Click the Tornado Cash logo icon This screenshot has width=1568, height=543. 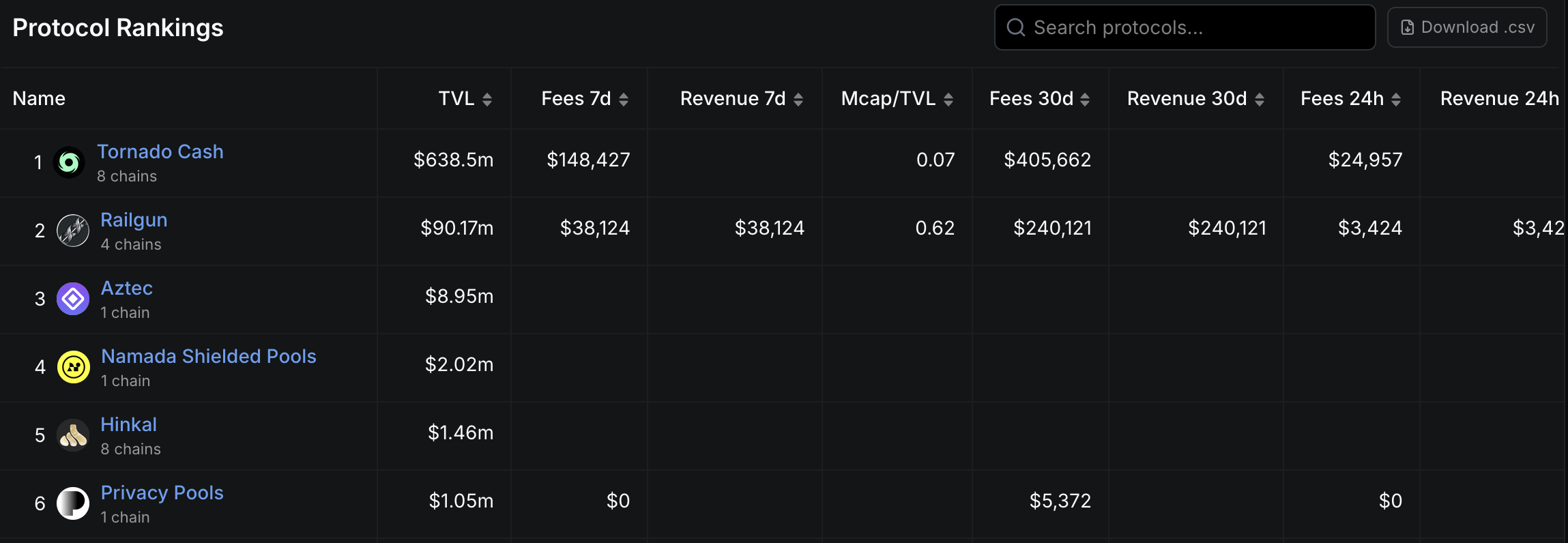(x=69, y=162)
